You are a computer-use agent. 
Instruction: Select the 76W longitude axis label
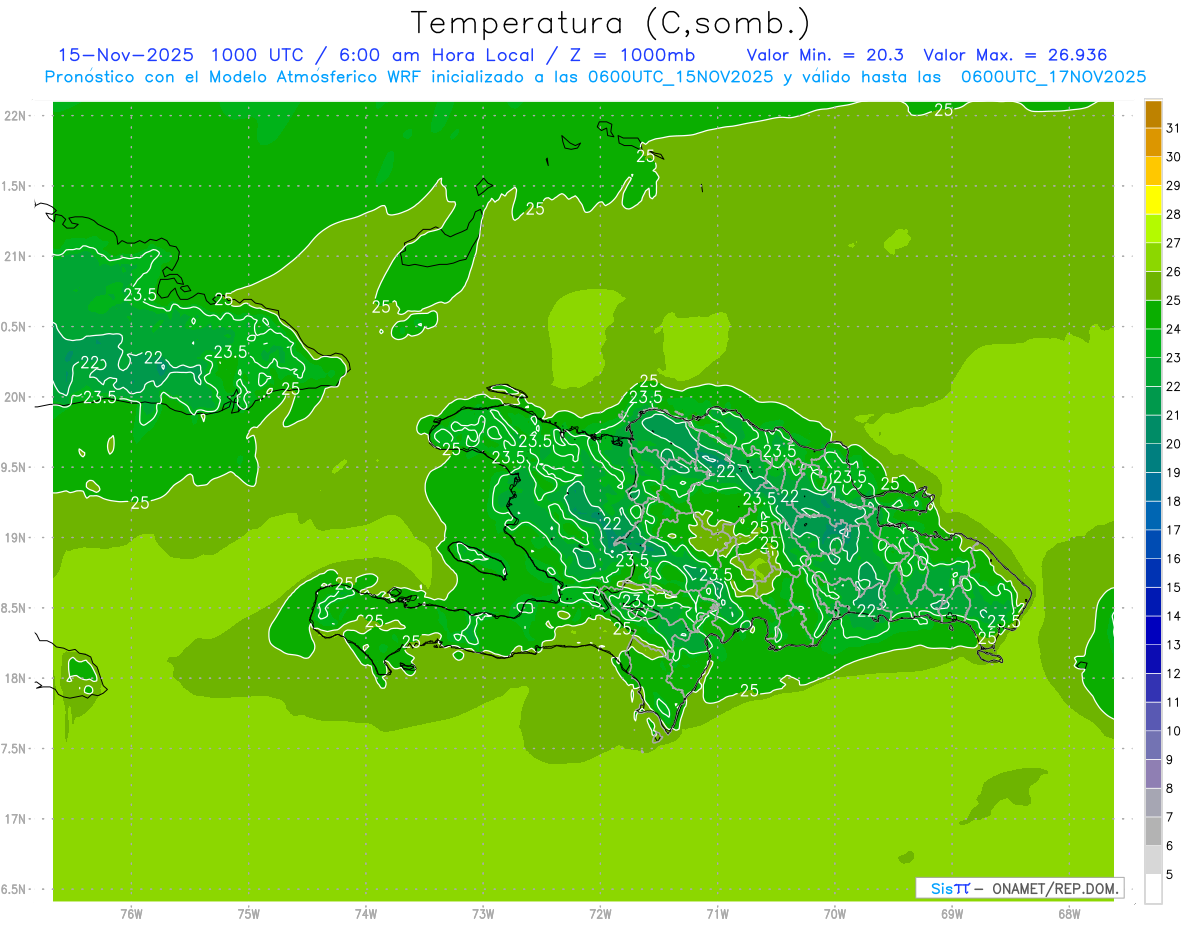point(131,913)
